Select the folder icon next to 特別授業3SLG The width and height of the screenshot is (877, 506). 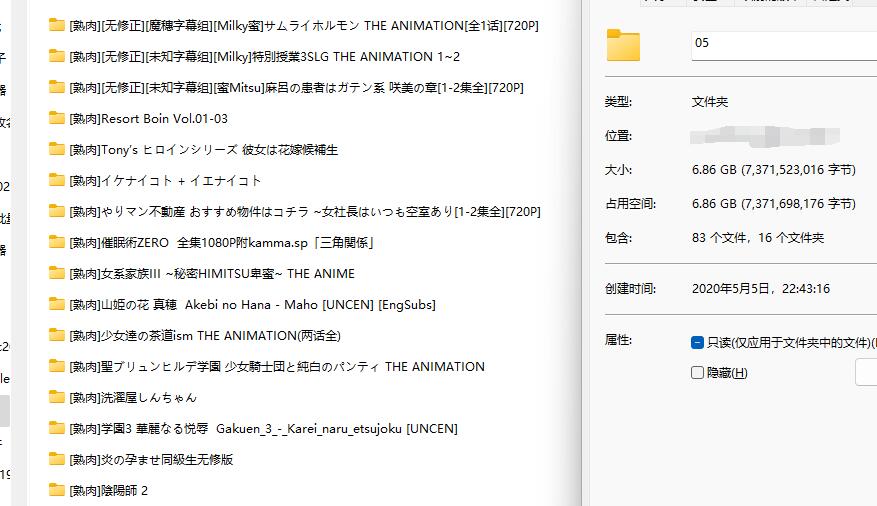57,57
